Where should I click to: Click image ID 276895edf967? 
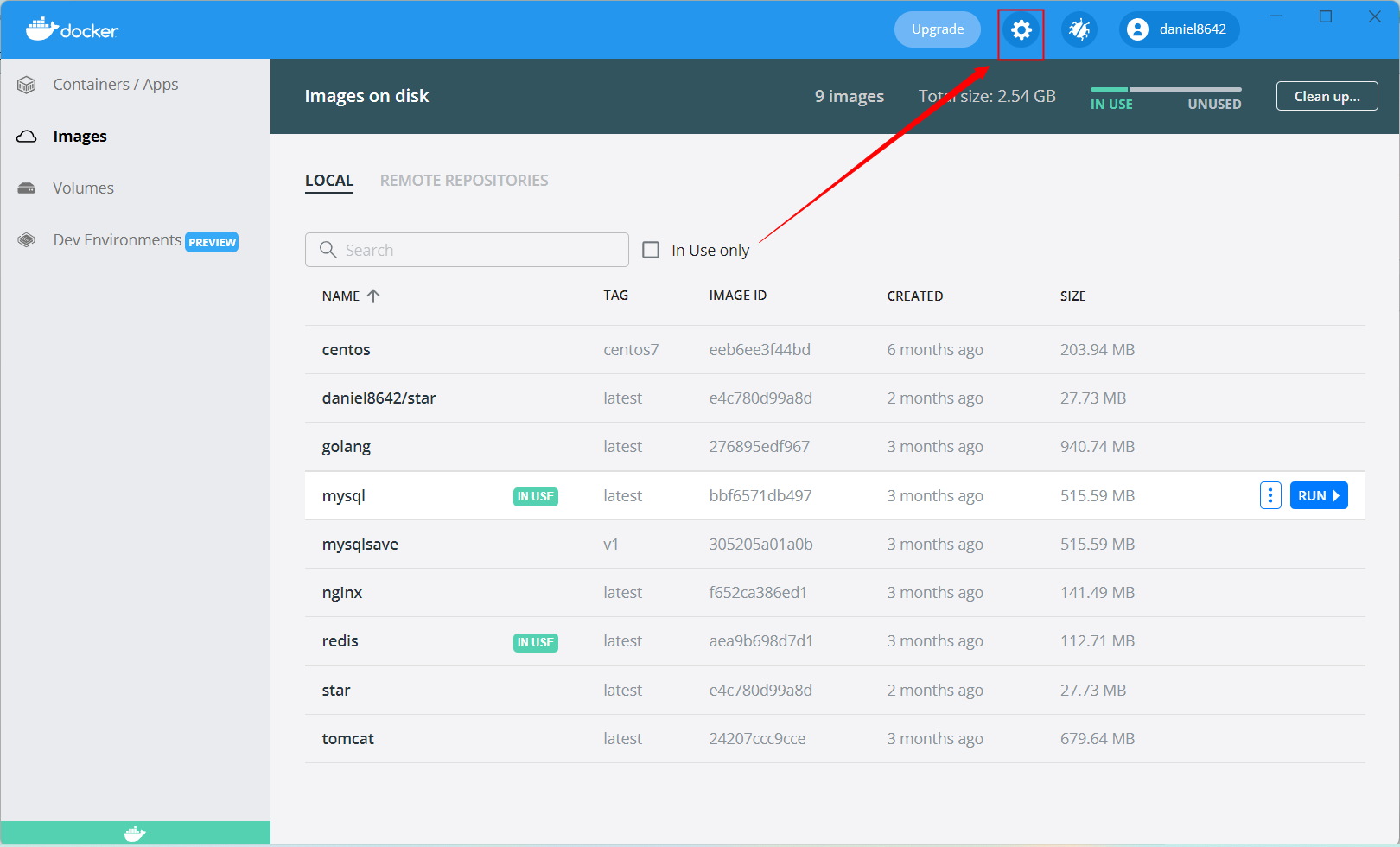click(x=760, y=447)
